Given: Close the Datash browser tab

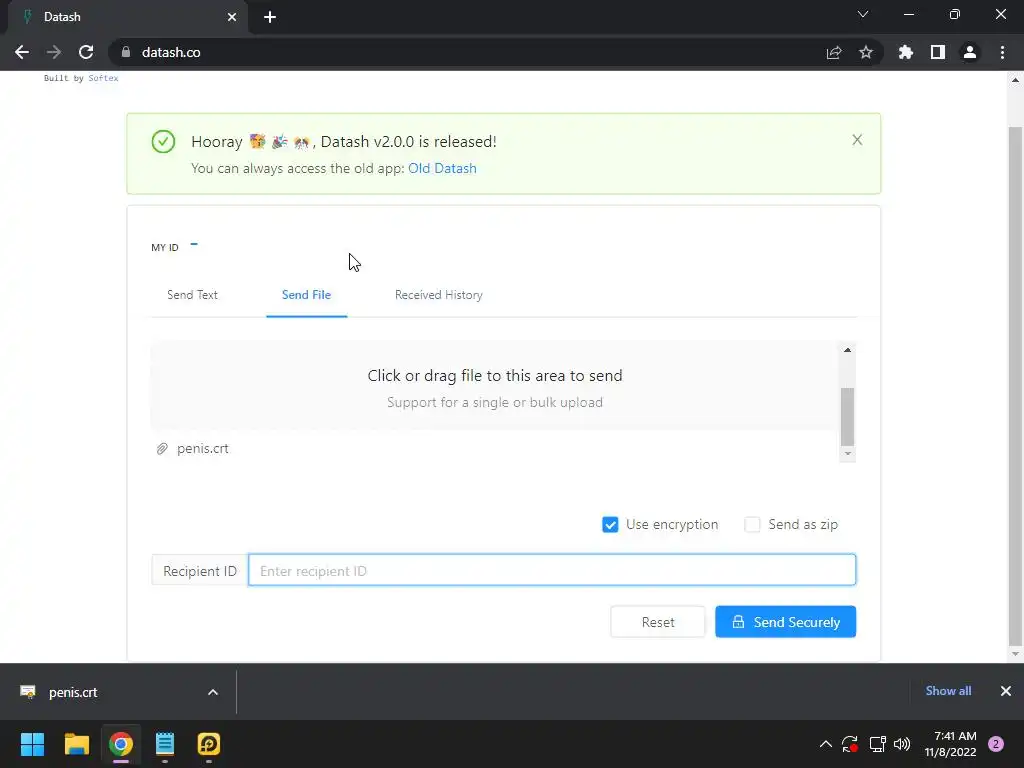Looking at the screenshot, I should tap(232, 17).
